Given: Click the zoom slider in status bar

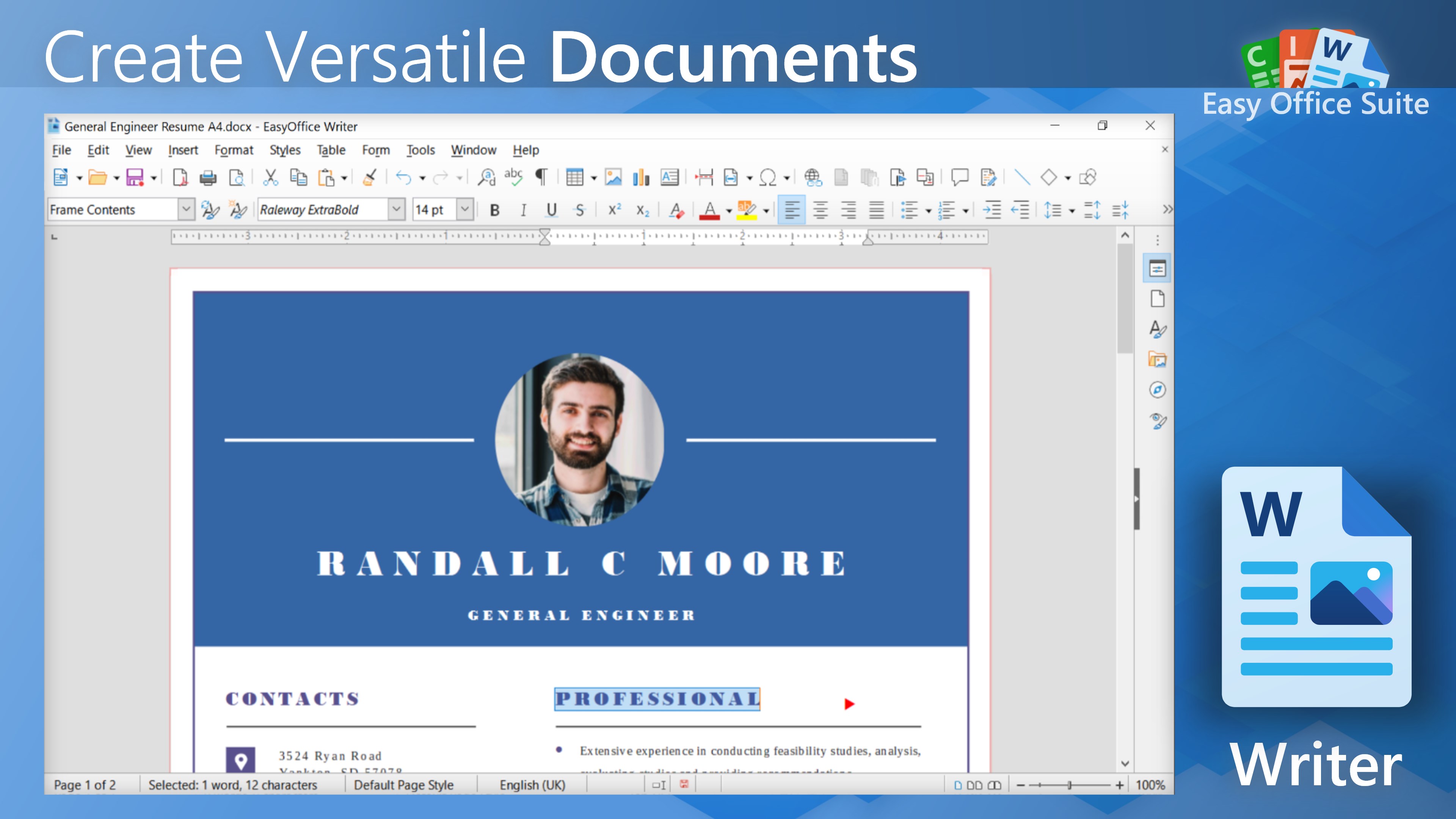Looking at the screenshot, I should pos(1069,785).
